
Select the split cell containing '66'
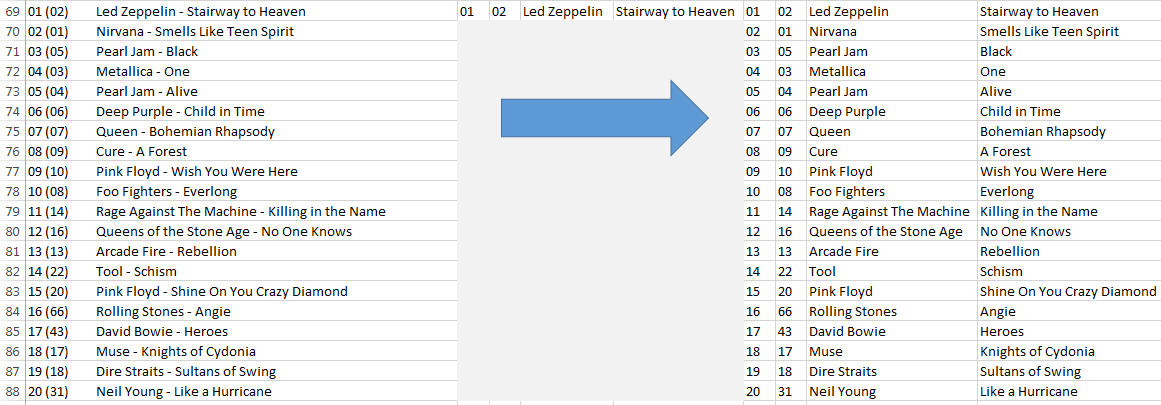click(x=791, y=312)
